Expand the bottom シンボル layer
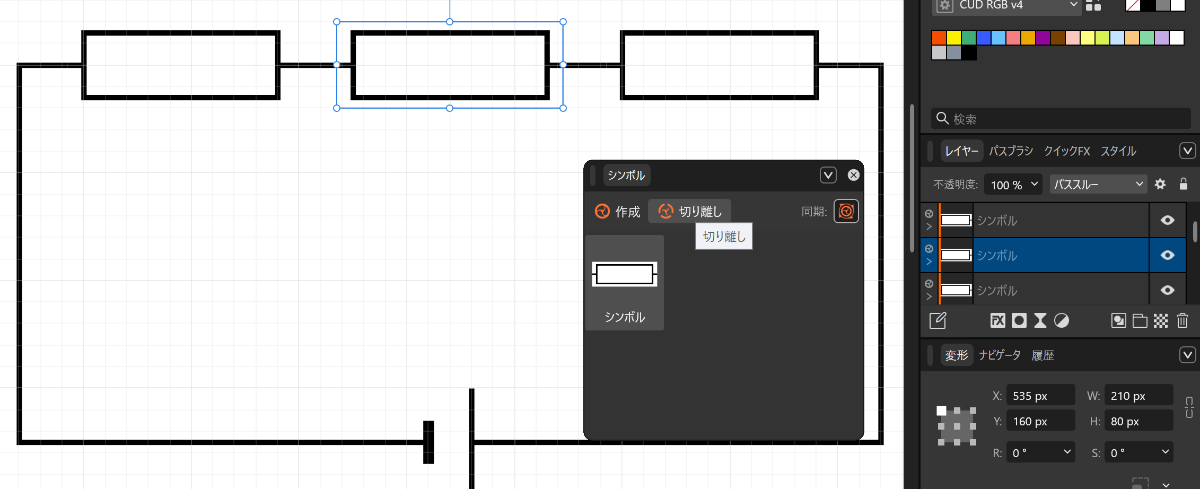 929,297
